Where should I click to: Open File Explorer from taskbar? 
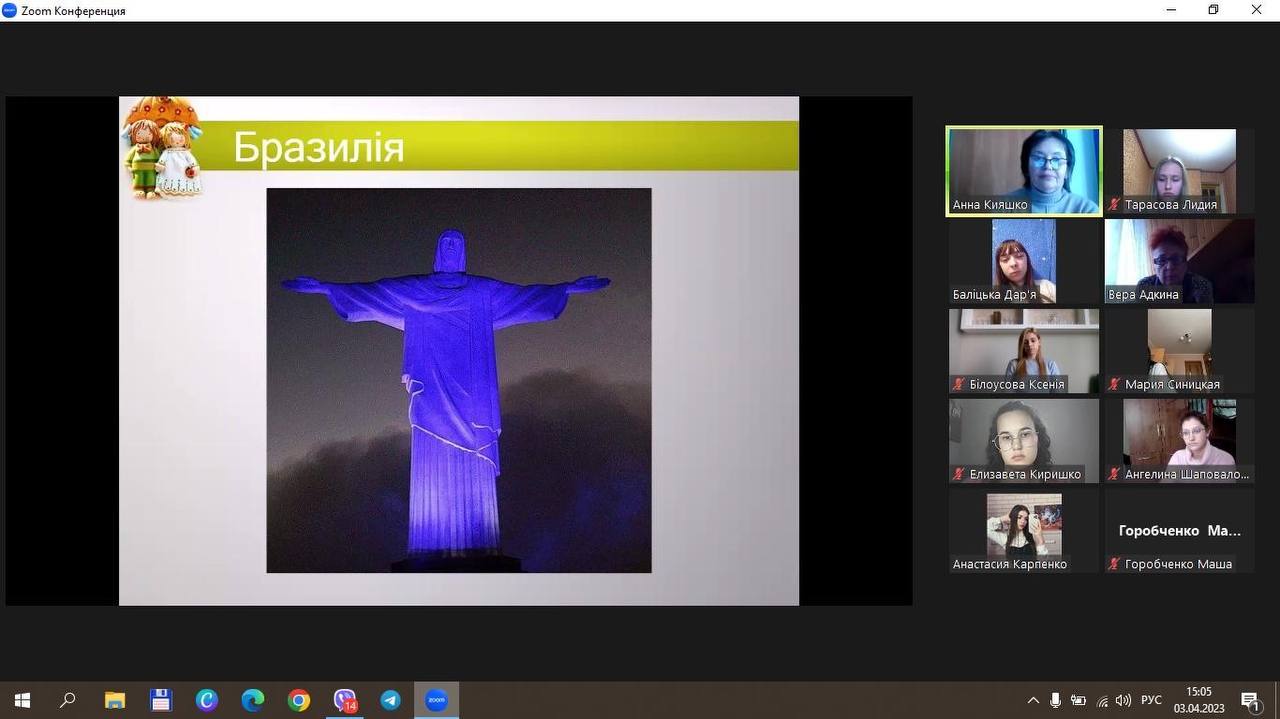115,700
